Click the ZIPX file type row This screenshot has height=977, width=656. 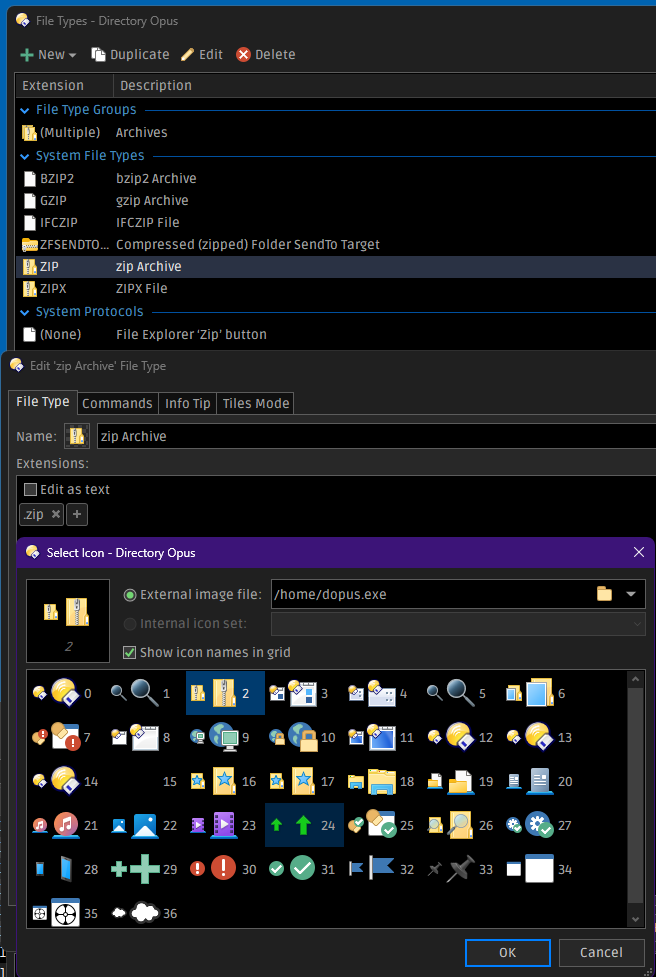(x=336, y=289)
